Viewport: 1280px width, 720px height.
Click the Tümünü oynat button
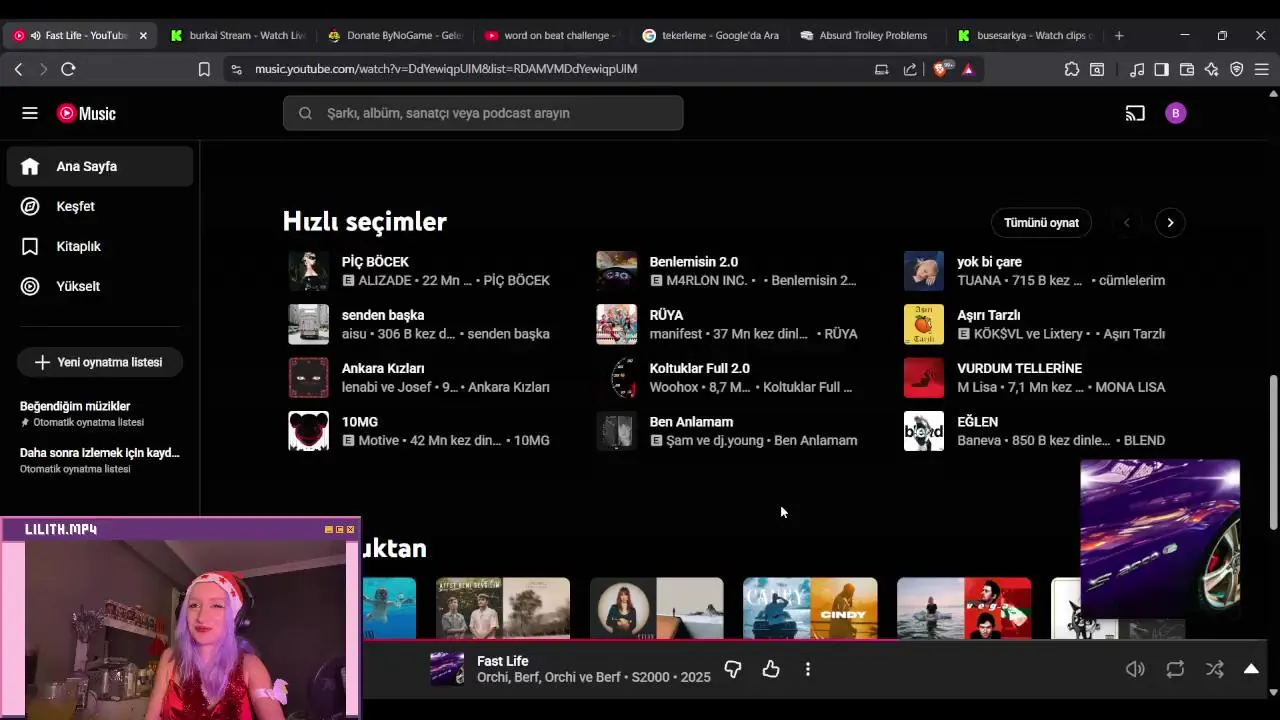1041,223
